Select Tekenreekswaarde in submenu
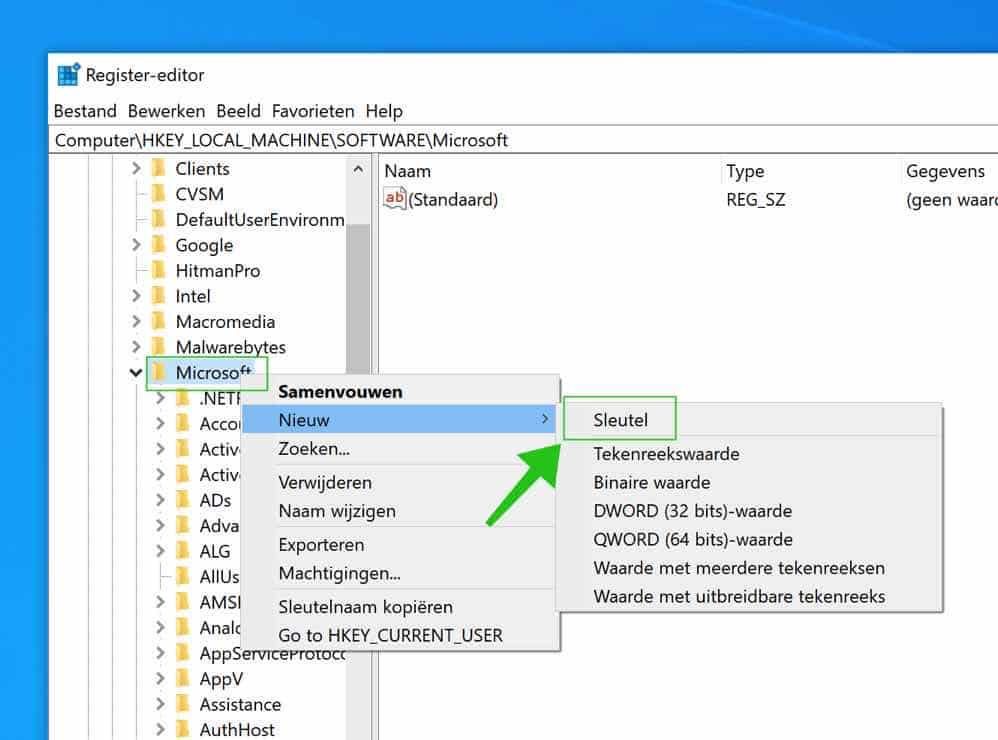 (x=750, y=454)
